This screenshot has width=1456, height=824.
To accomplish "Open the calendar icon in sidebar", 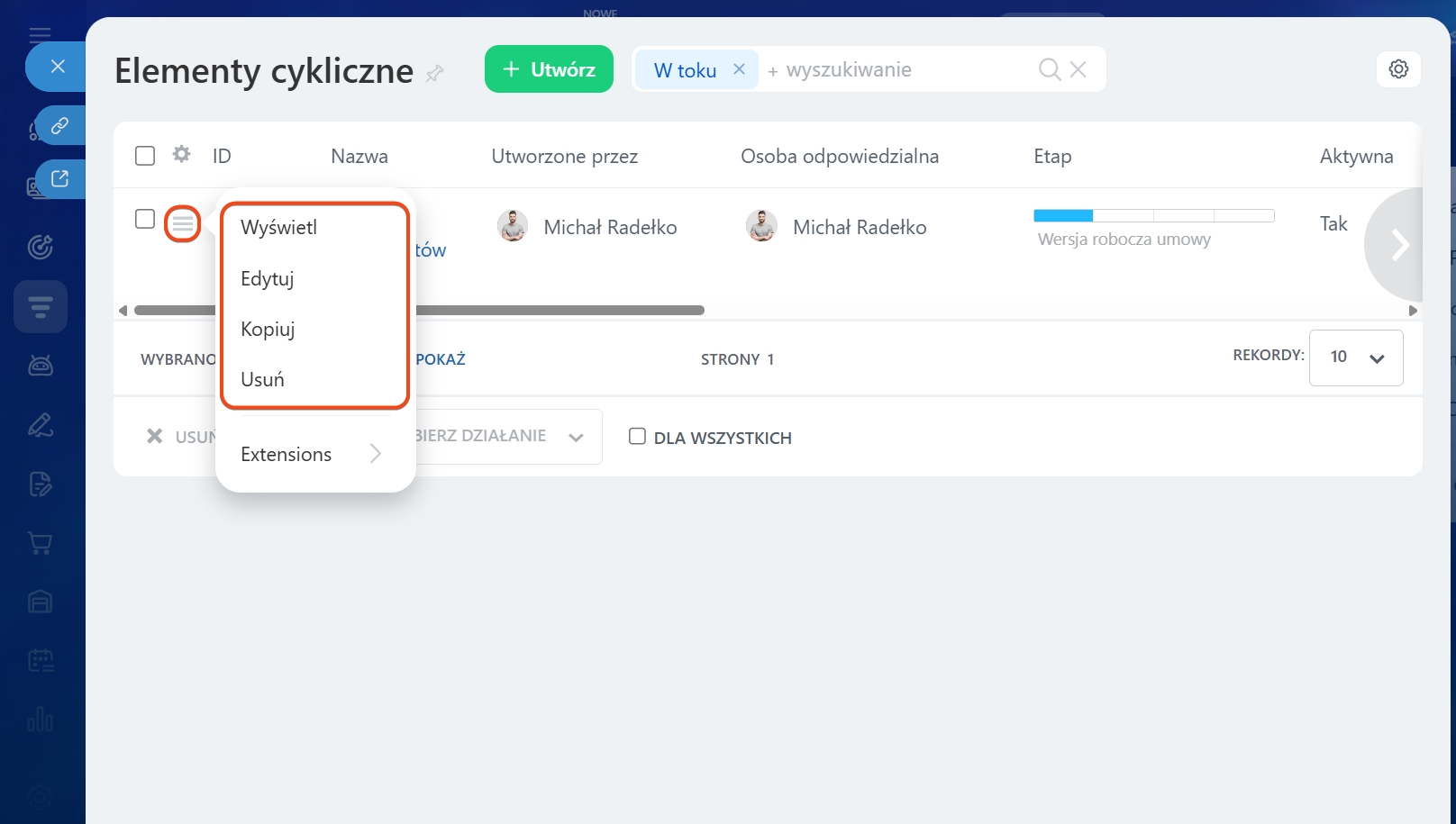I will (41, 661).
